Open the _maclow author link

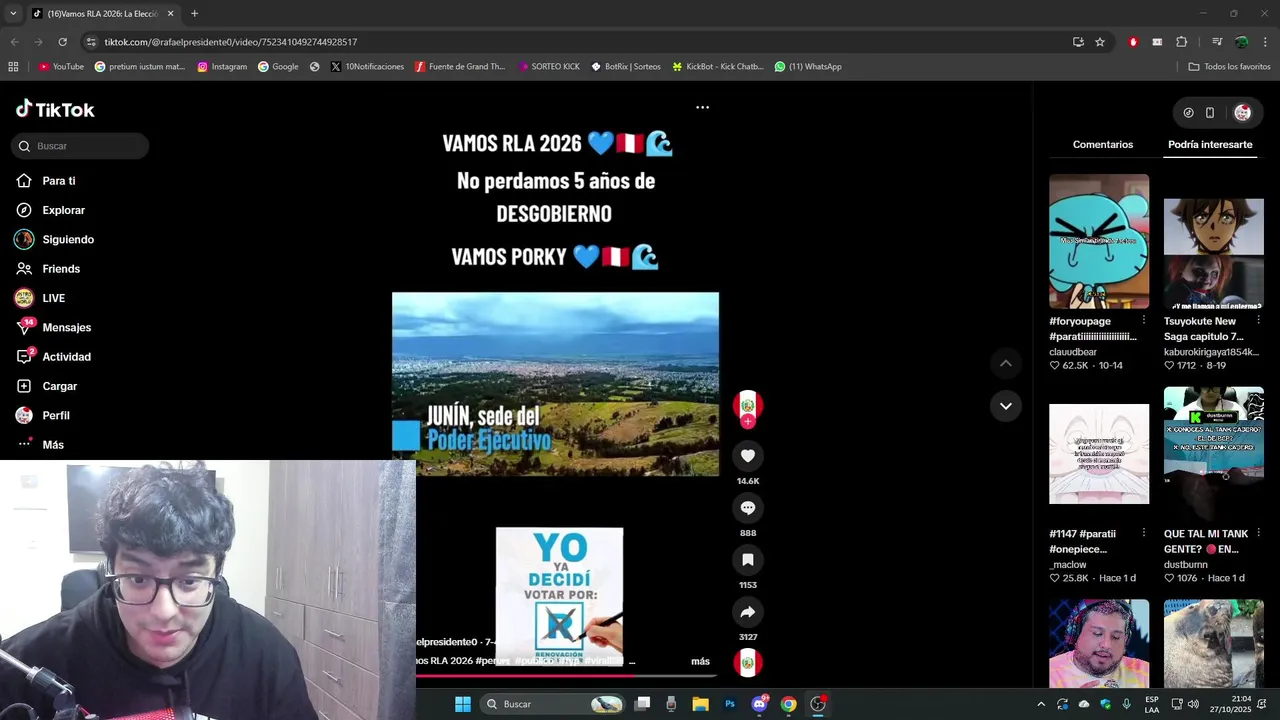click(1067, 565)
